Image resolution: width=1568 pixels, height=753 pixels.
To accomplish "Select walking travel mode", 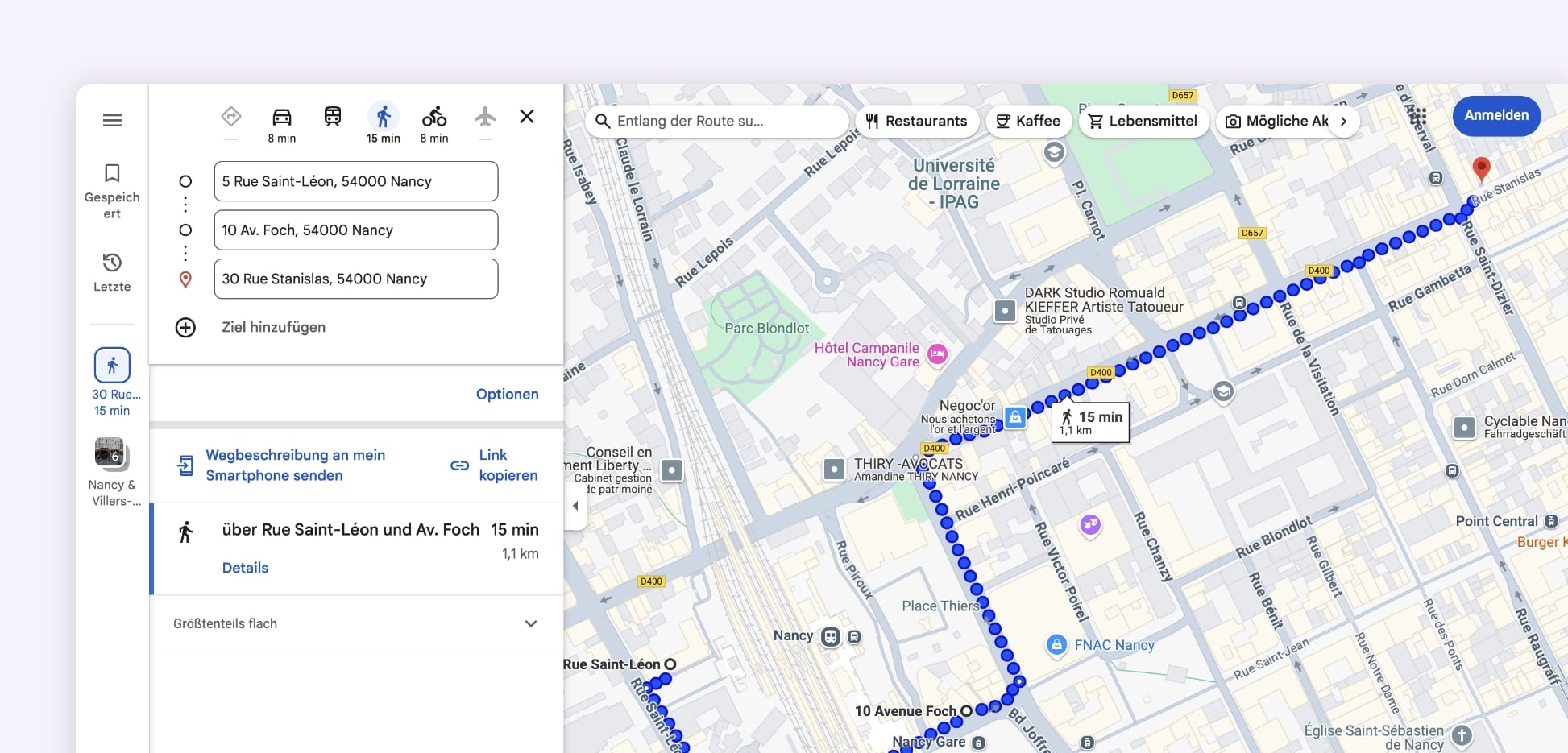I will coord(383,118).
